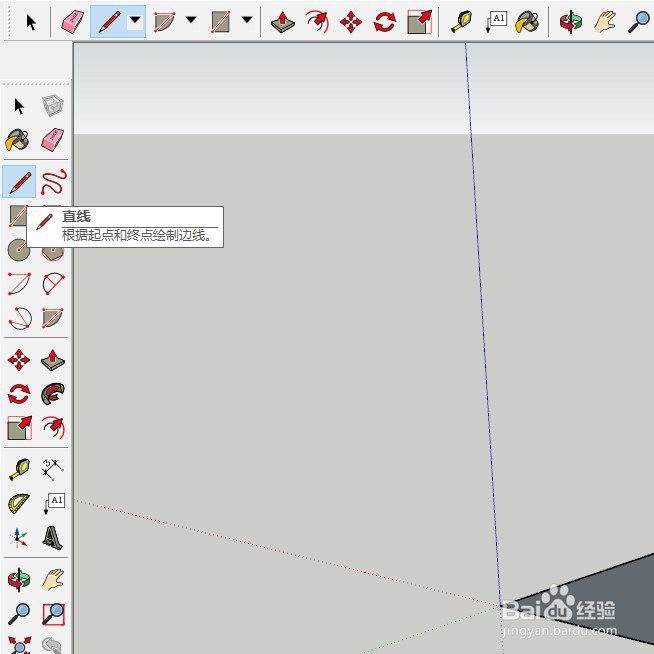The image size is (654, 654).
Task: Choose the 2 Point Arc tool in the left palette
Action: tap(53, 284)
